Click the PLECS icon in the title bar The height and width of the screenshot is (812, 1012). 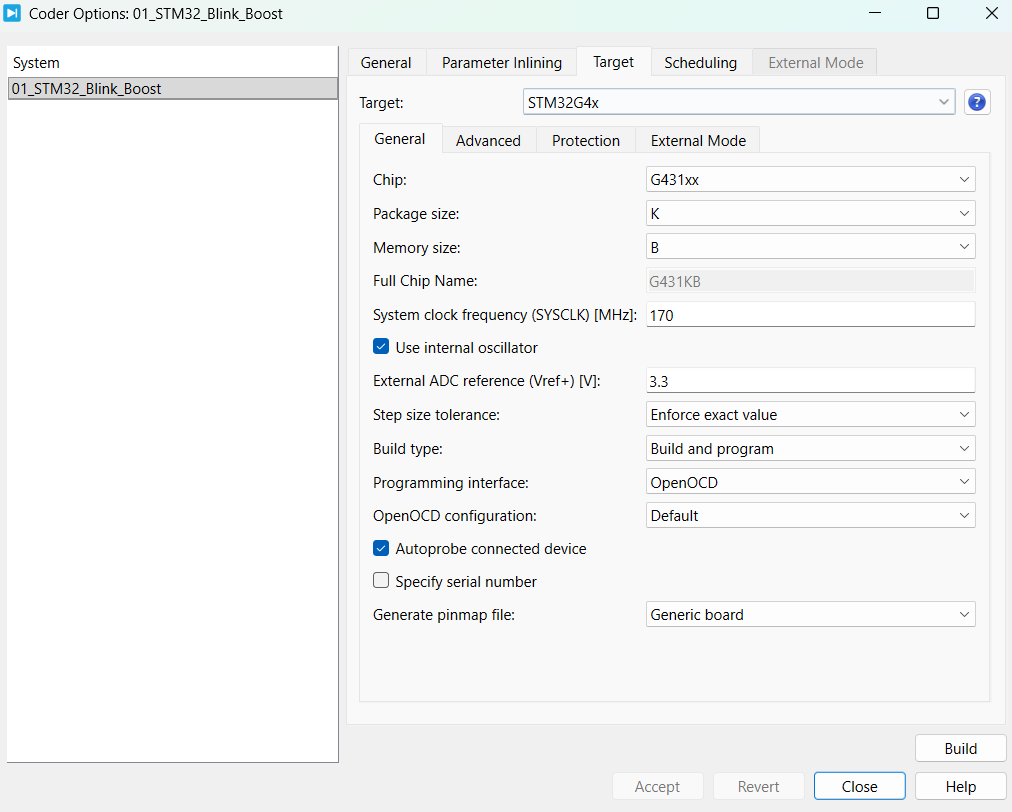click(x=13, y=14)
